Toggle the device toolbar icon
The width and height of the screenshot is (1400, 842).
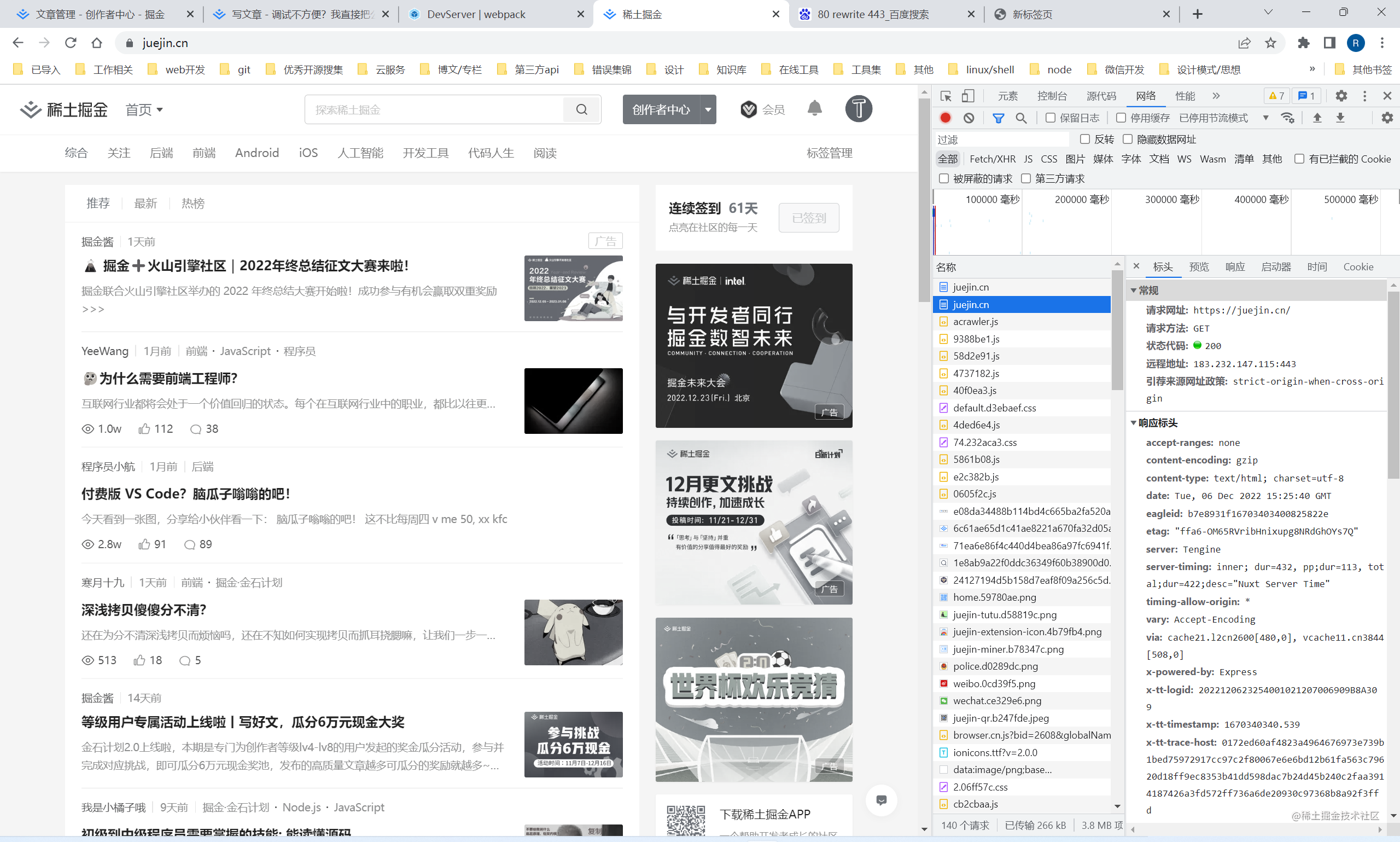pyautogui.click(x=968, y=96)
